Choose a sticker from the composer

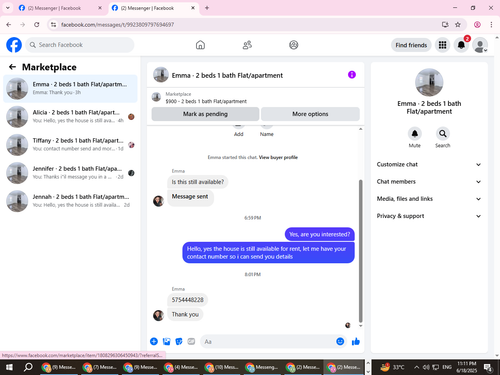point(179,341)
